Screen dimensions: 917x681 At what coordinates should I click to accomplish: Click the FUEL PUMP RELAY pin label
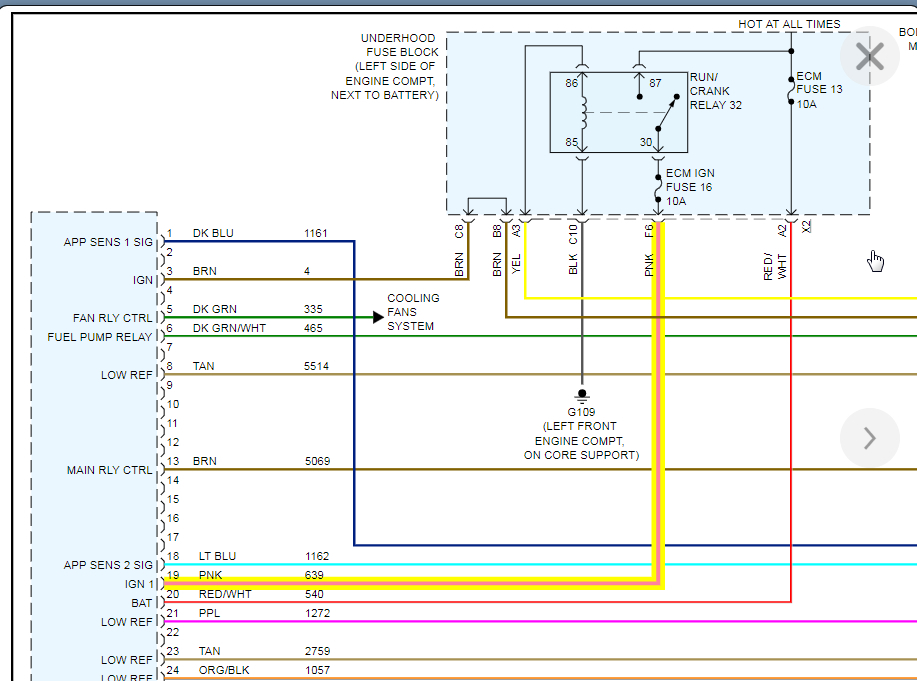[100, 337]
